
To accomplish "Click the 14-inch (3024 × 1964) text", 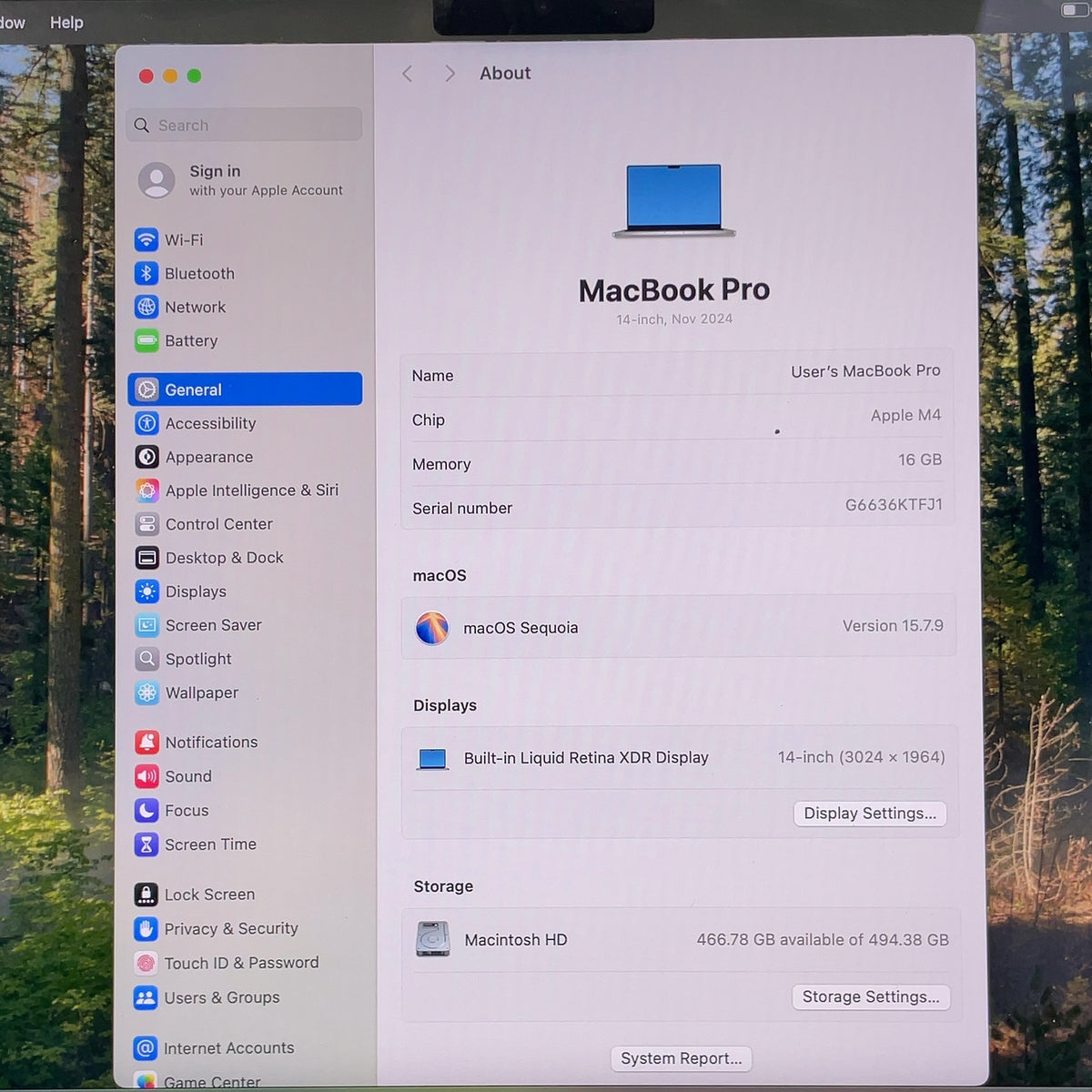I will pyautogui.click(x=861, y=757).
